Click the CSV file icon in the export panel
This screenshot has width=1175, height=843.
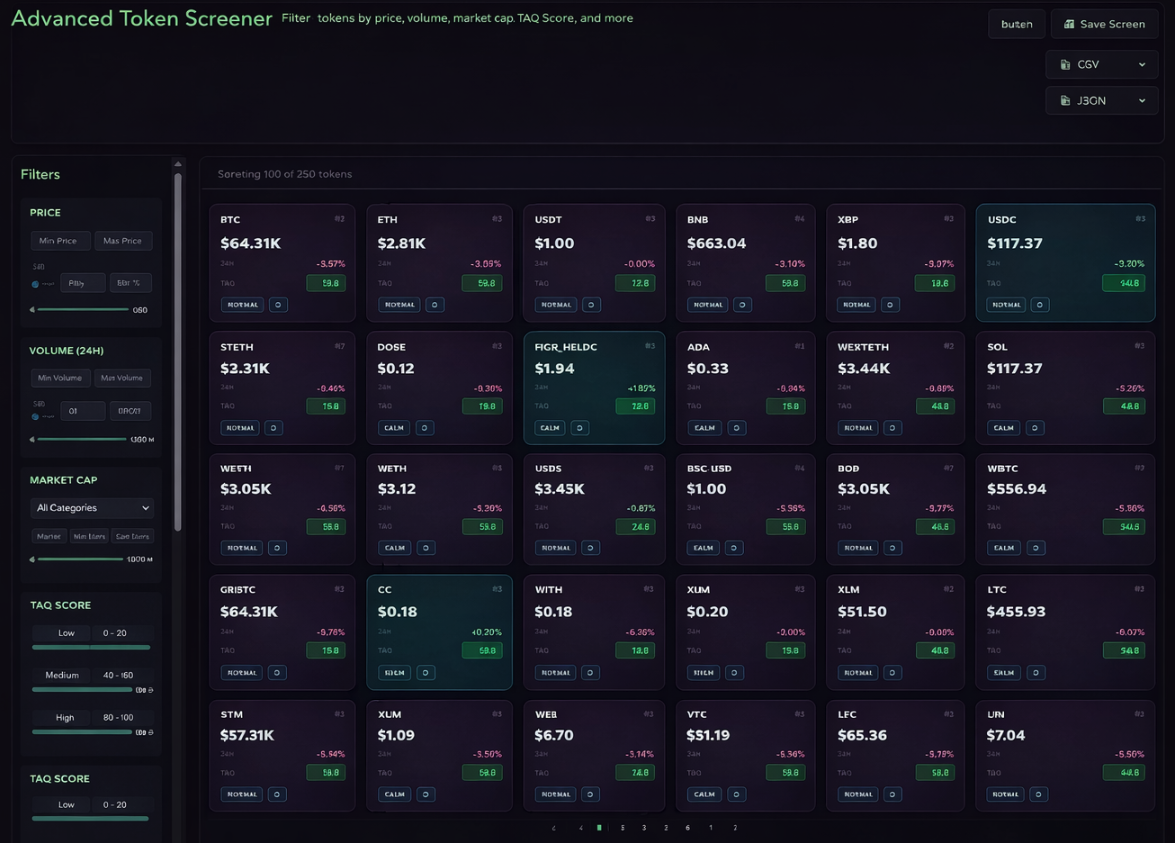coord(1064,63)
